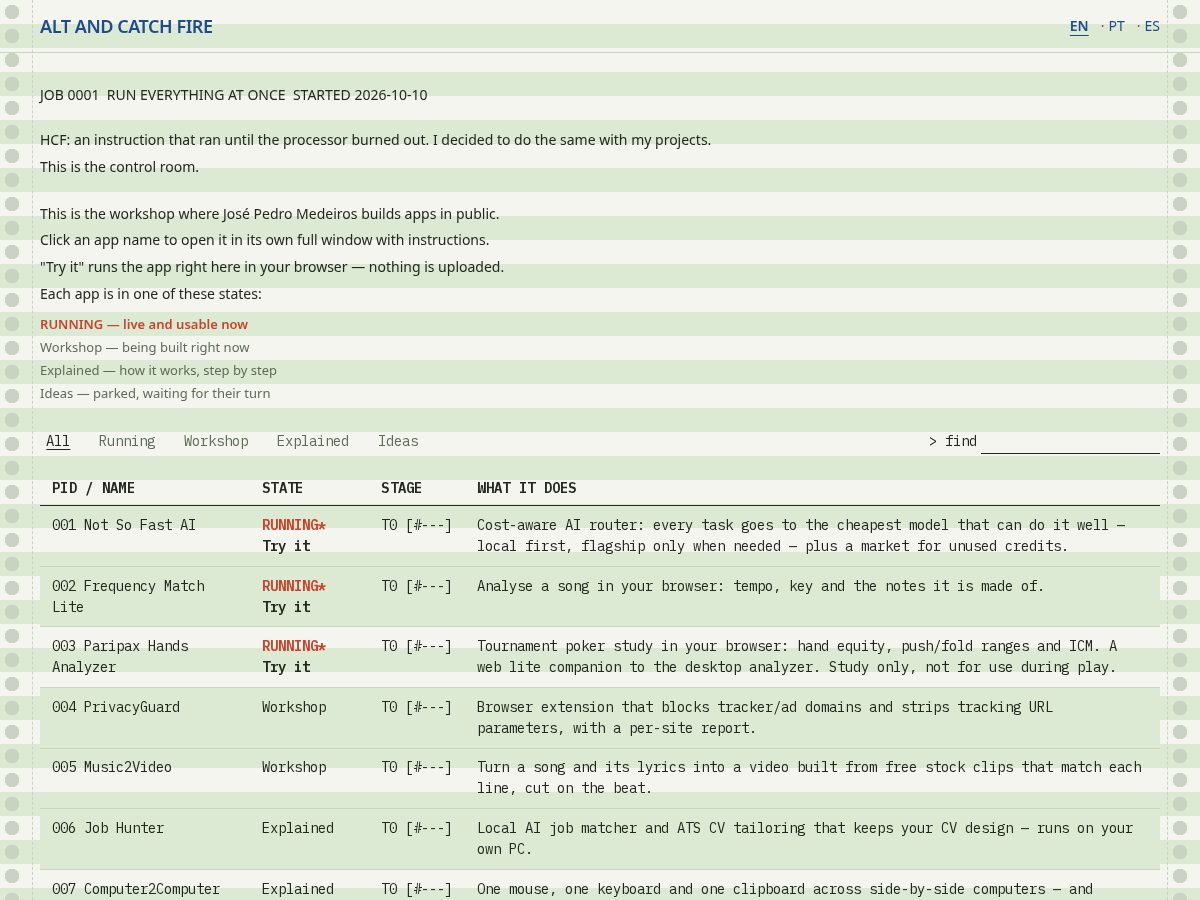Focus the find search field

point(1070,441)
